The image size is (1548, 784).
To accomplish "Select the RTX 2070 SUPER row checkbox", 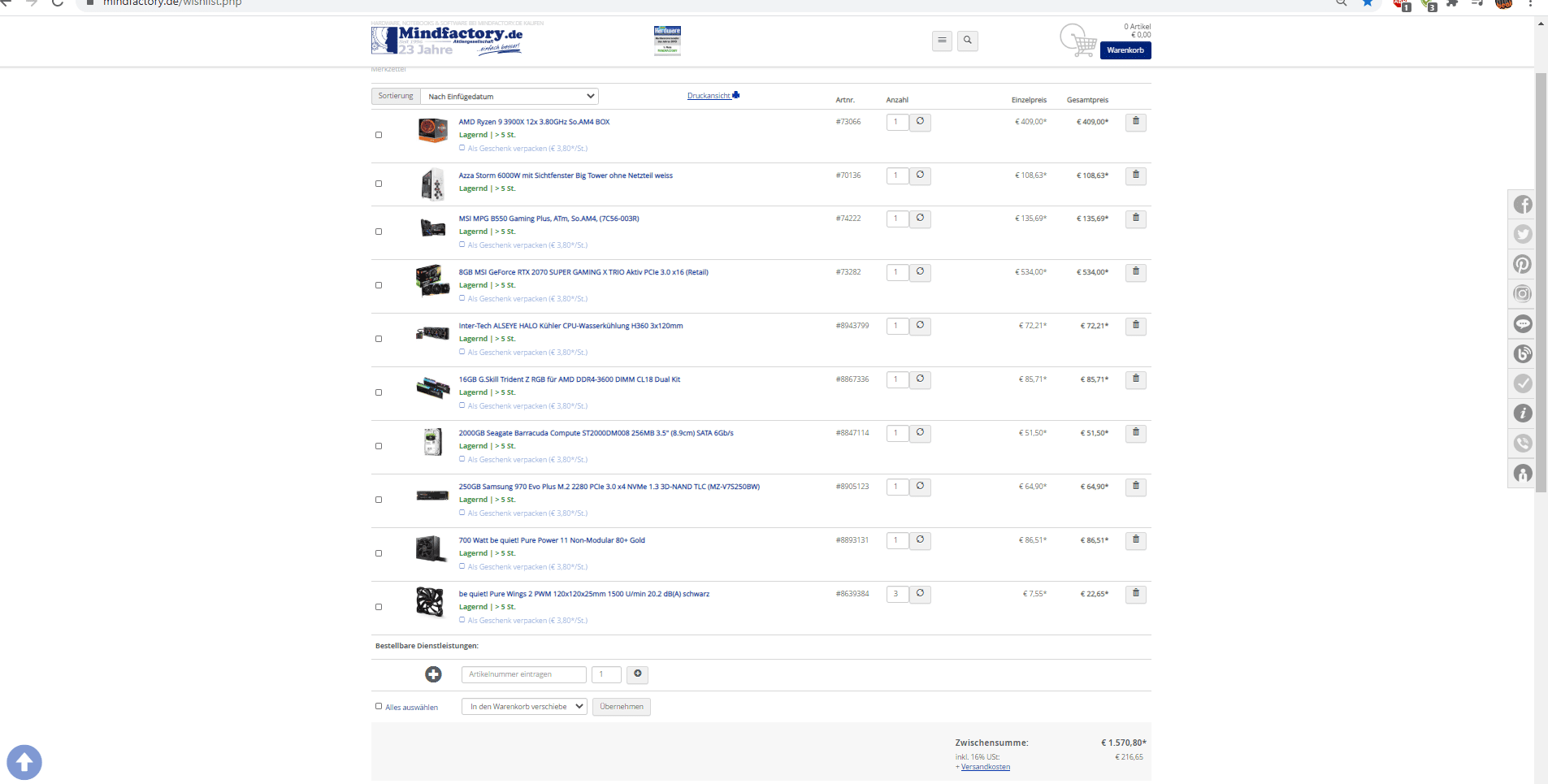I will coord(379,285).
